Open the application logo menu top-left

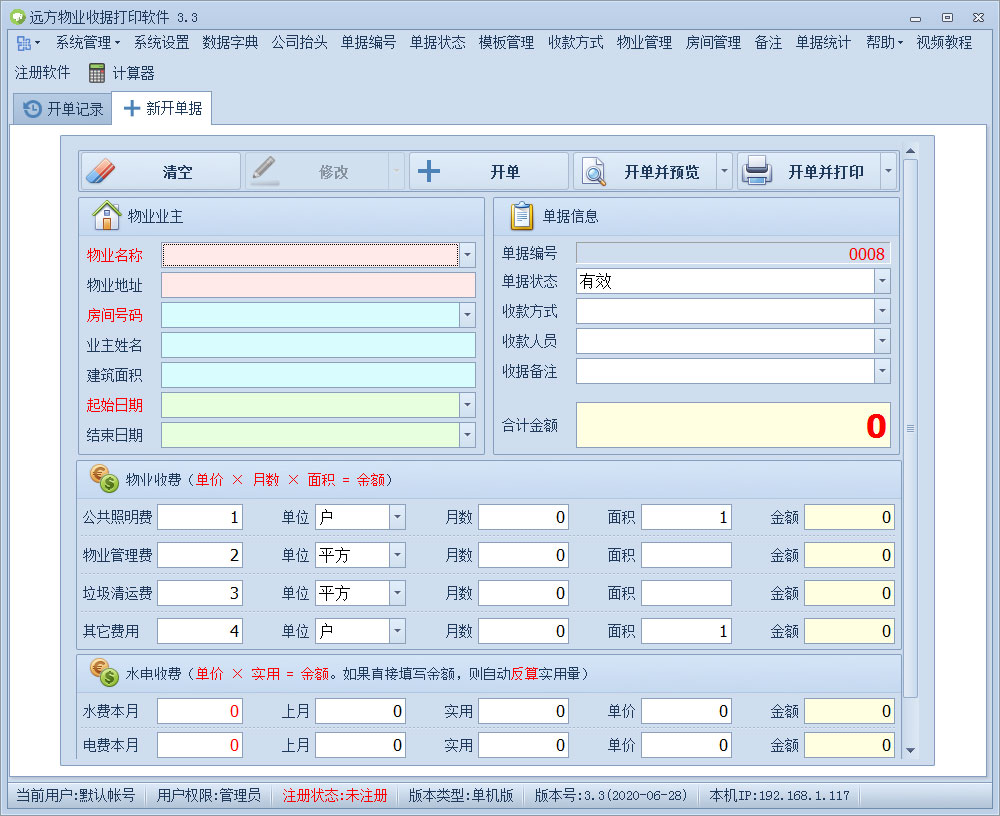click(22, 43)
